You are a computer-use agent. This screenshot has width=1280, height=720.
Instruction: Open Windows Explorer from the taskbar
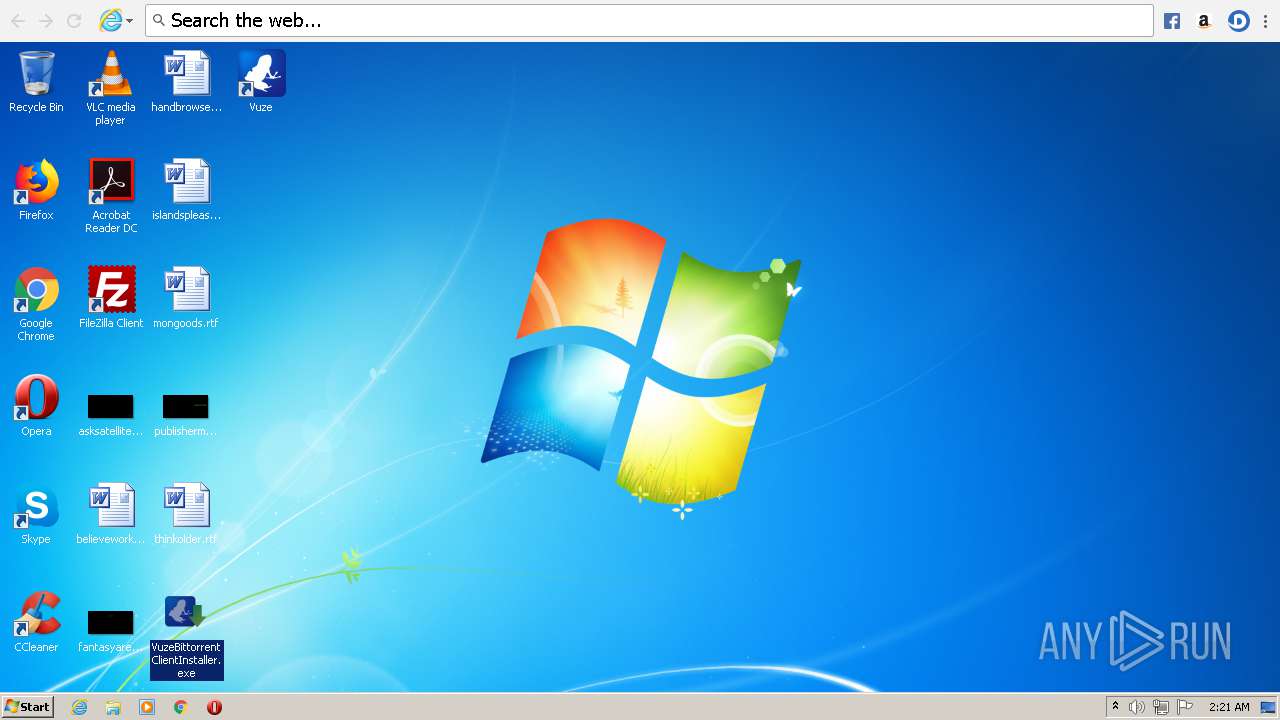(x=113, y=707)
